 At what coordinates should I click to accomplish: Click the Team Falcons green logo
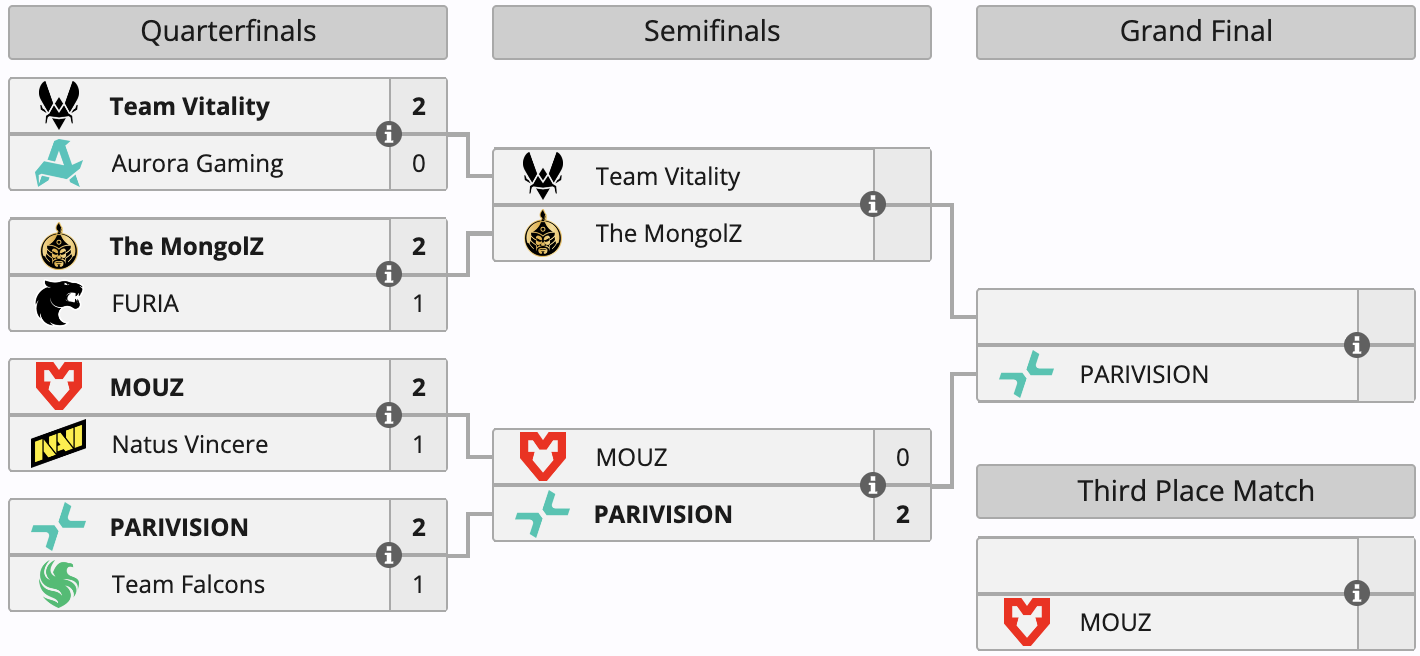point(59,584)
